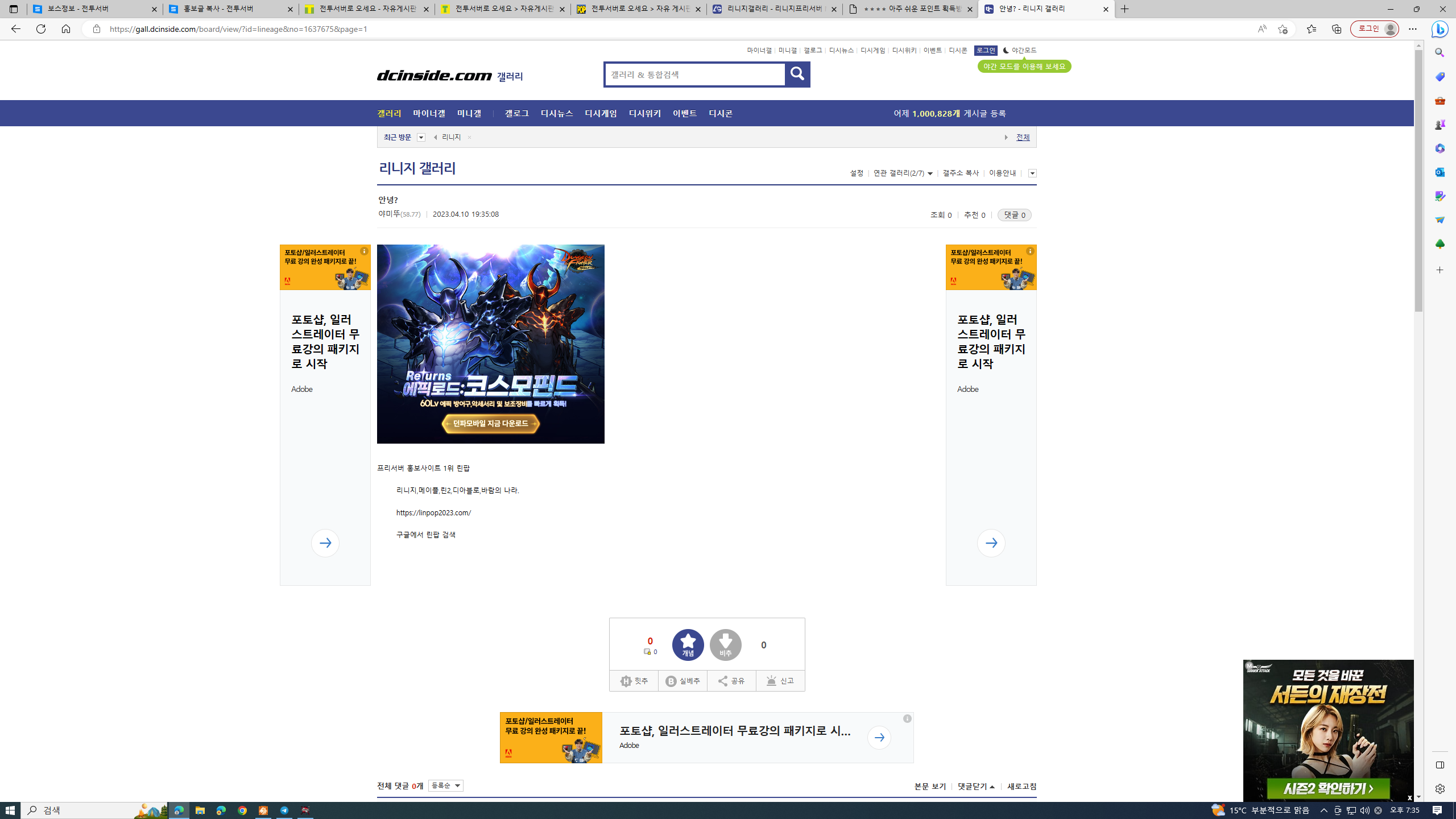Open sidebar Shopping tag icon

coord(1440,77)
